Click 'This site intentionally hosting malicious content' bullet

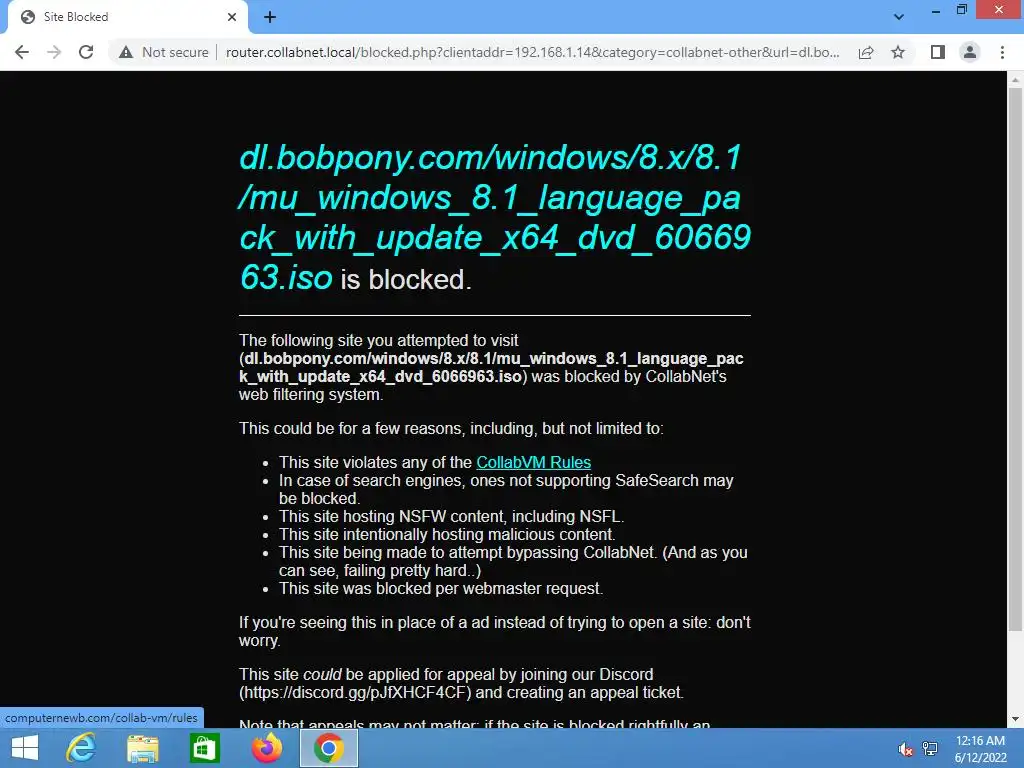[x=447, y=534]
